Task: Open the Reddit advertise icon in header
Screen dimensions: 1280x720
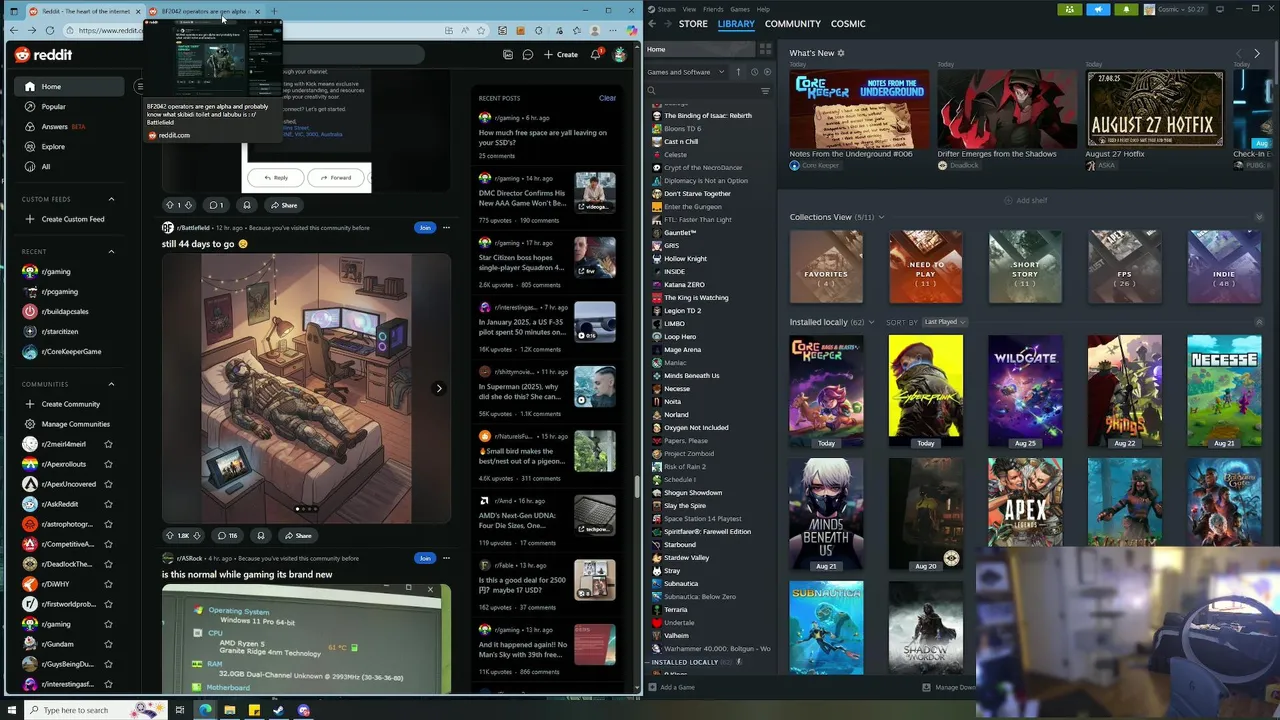Action: (x=508, y=55)
